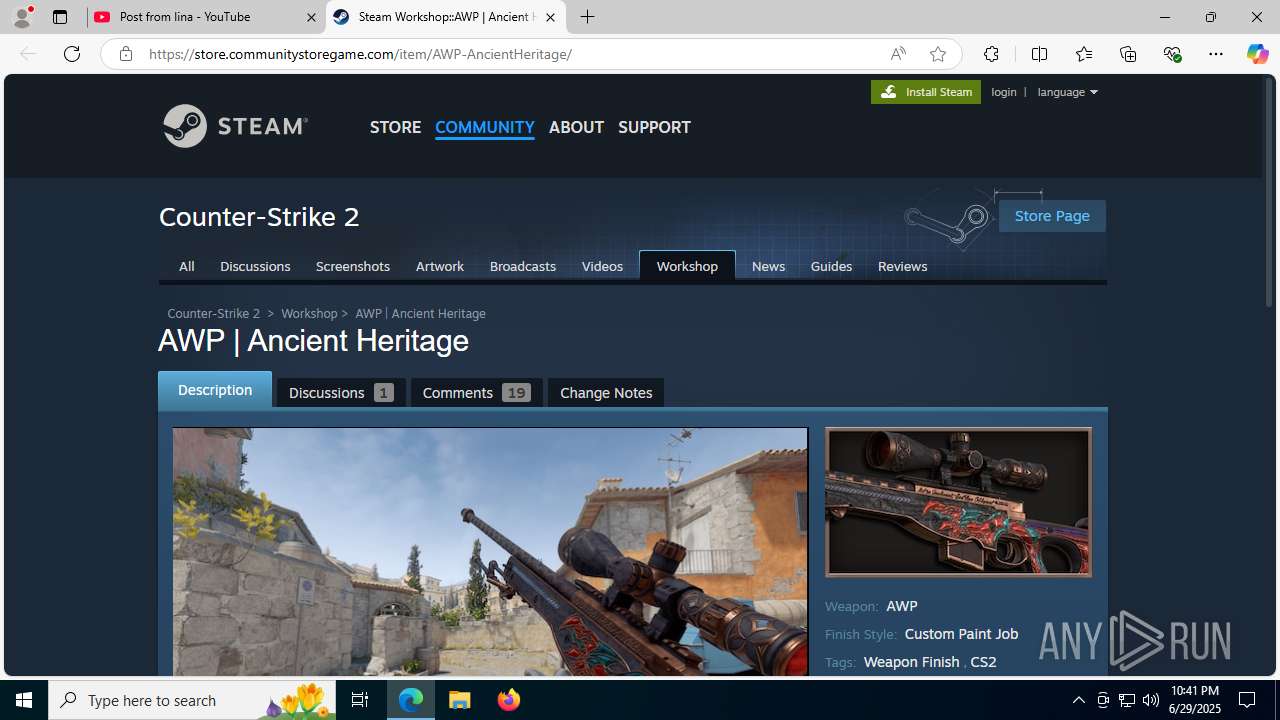The image size is (1280, 720).
Task: Select the Reviews tab
Action: coord(903,266)
